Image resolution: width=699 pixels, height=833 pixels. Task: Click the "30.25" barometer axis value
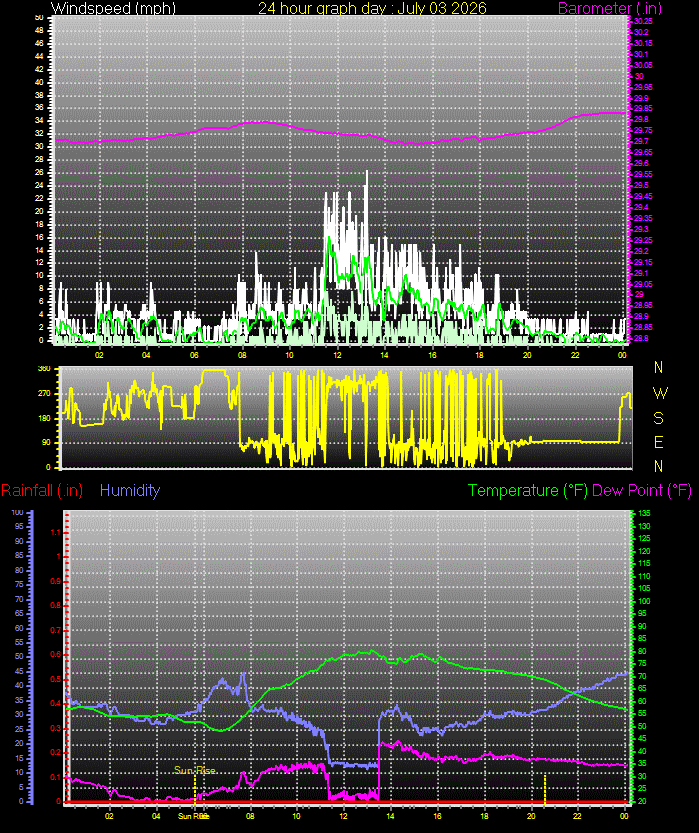point(643,21)
